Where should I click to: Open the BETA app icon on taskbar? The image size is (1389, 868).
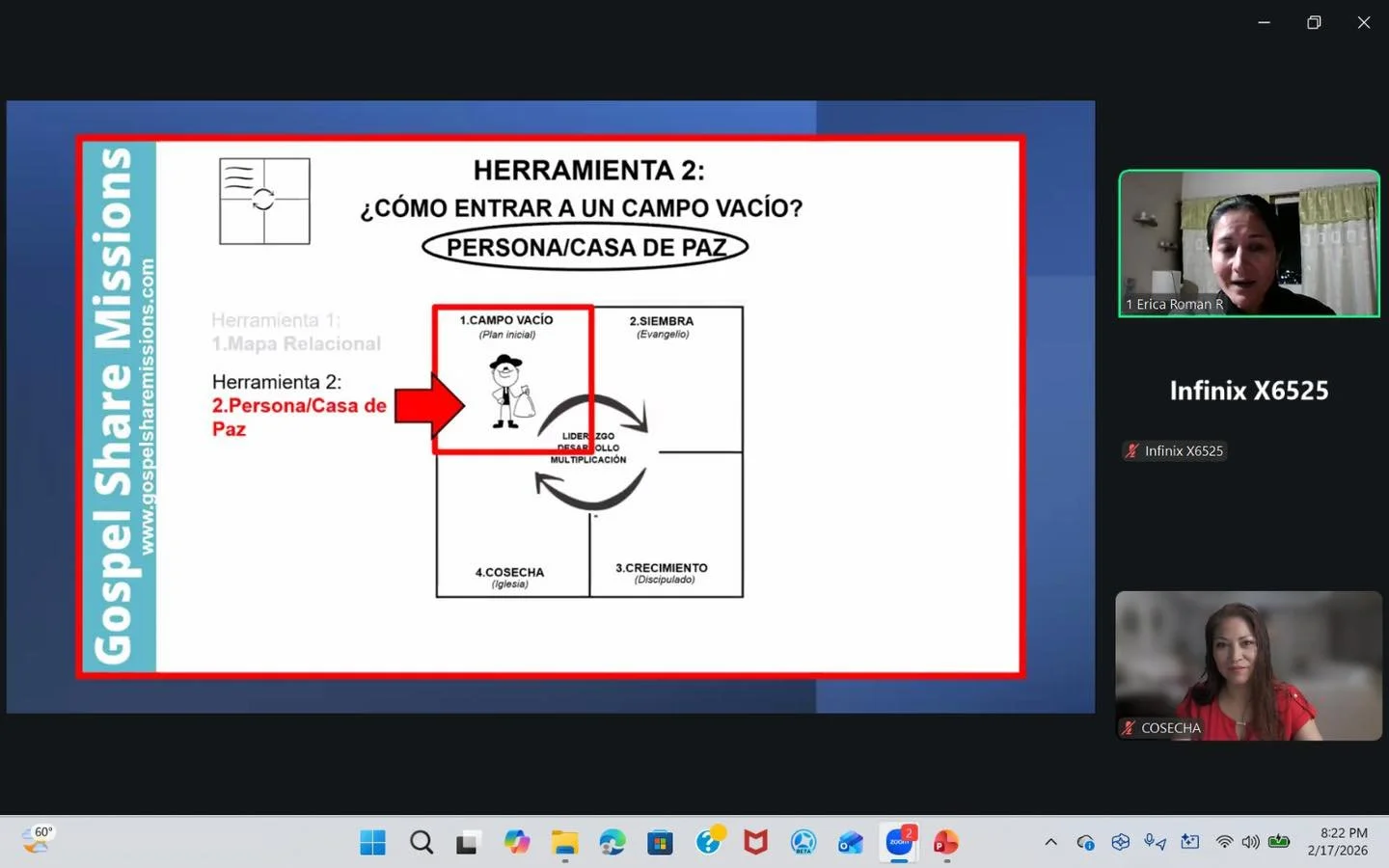(x=803, y=842)
